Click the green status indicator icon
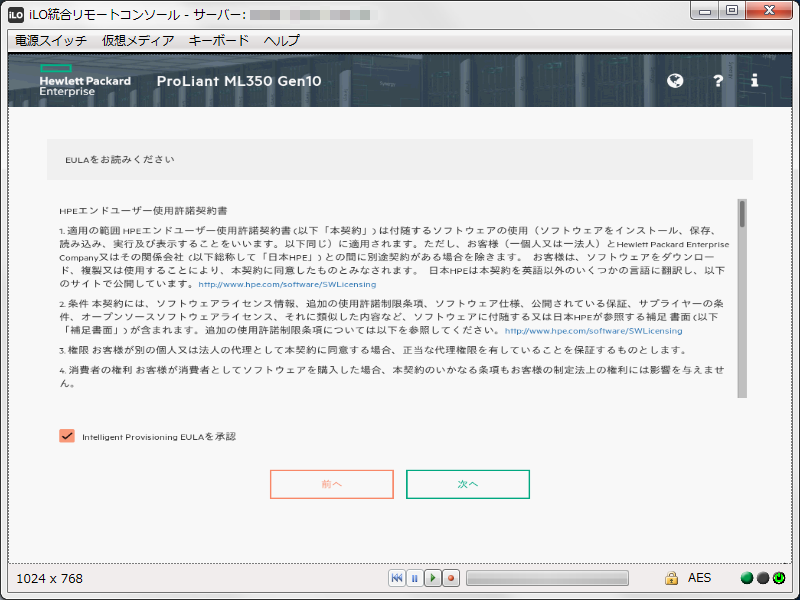800x600 pixels. (x=745, y=577)
